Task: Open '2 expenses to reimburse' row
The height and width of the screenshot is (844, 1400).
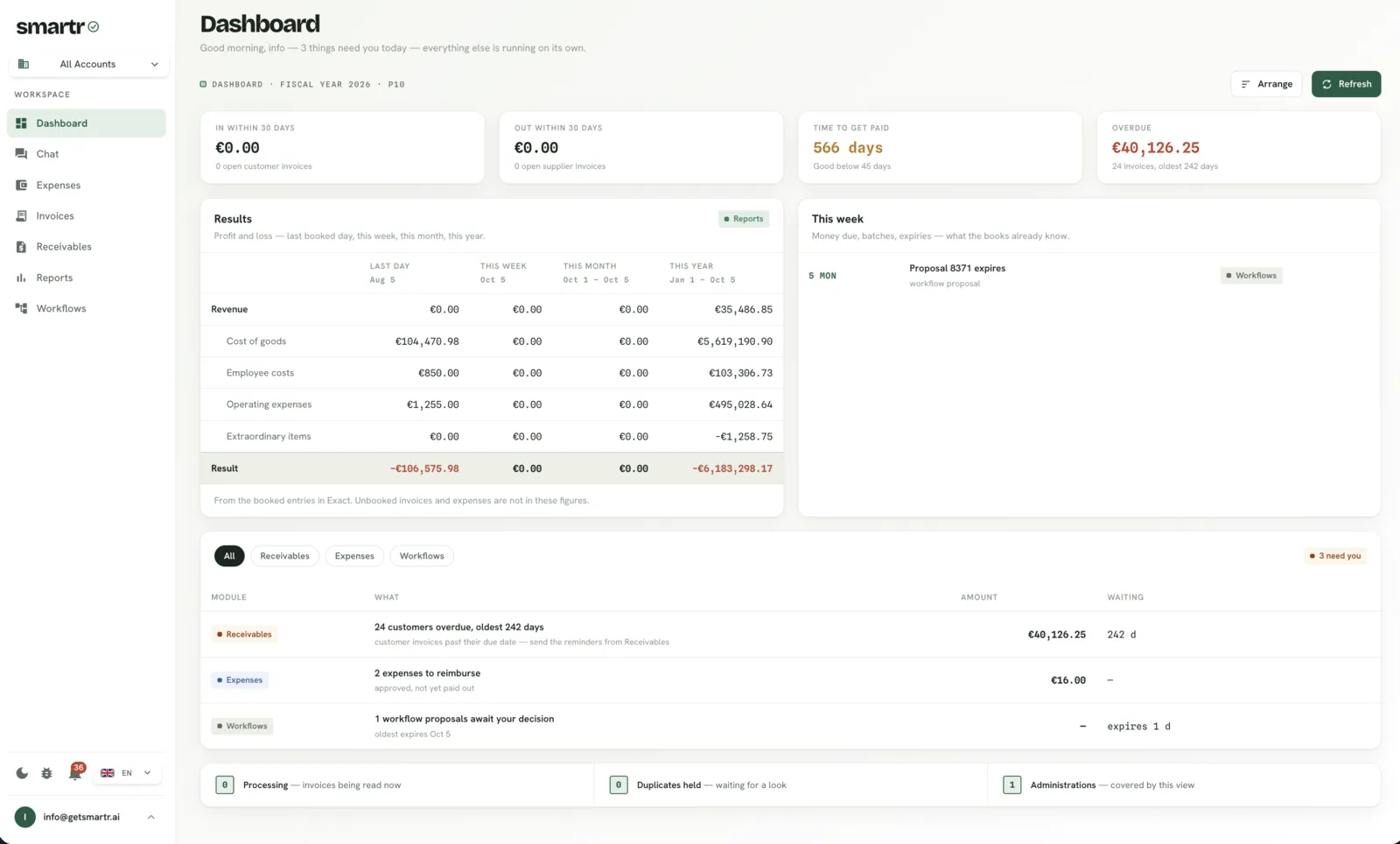Action: click(x=790, y=680)
